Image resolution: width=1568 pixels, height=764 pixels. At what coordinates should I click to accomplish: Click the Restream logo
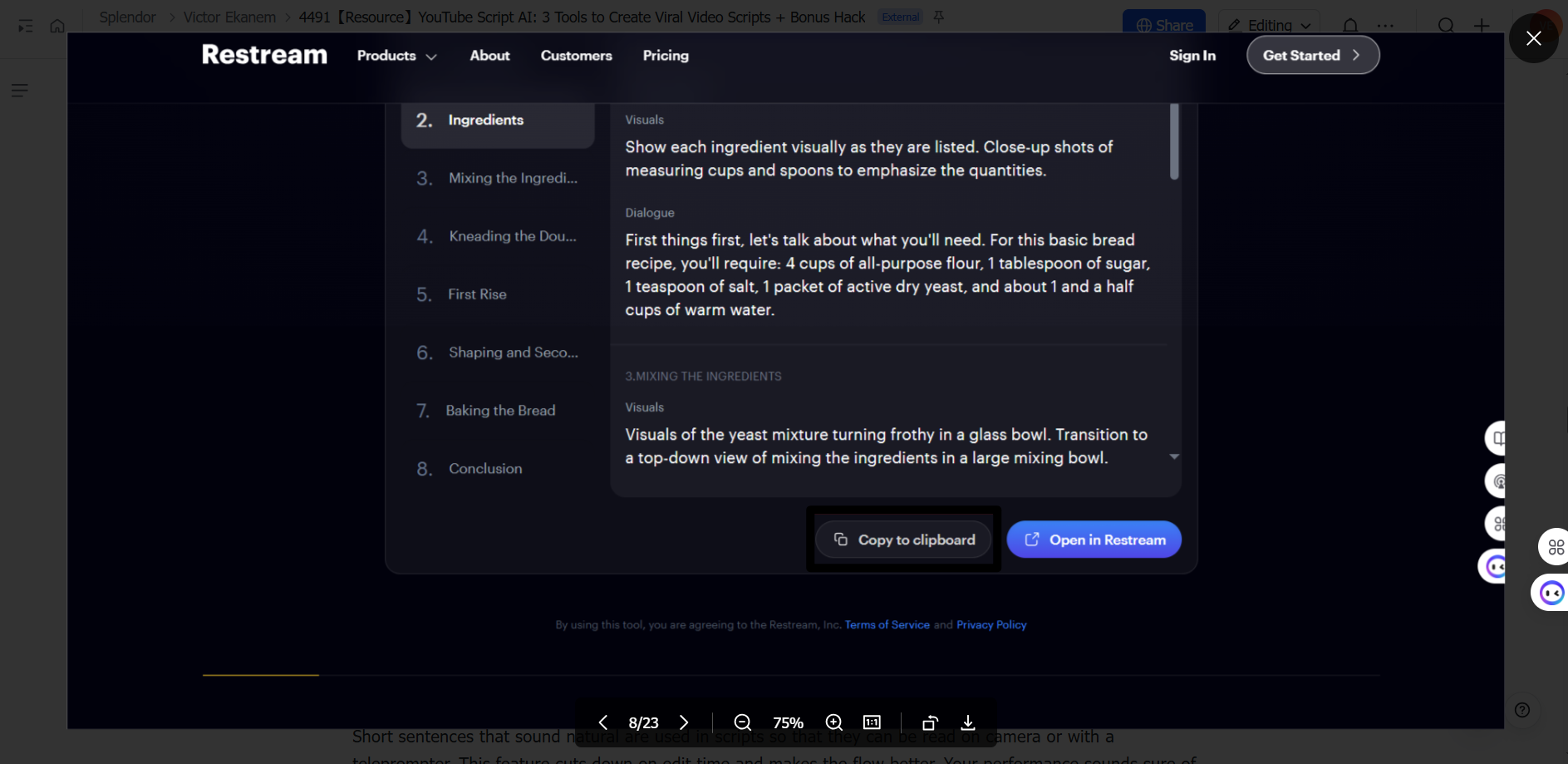pyautogui.click(x=264, y=55)
